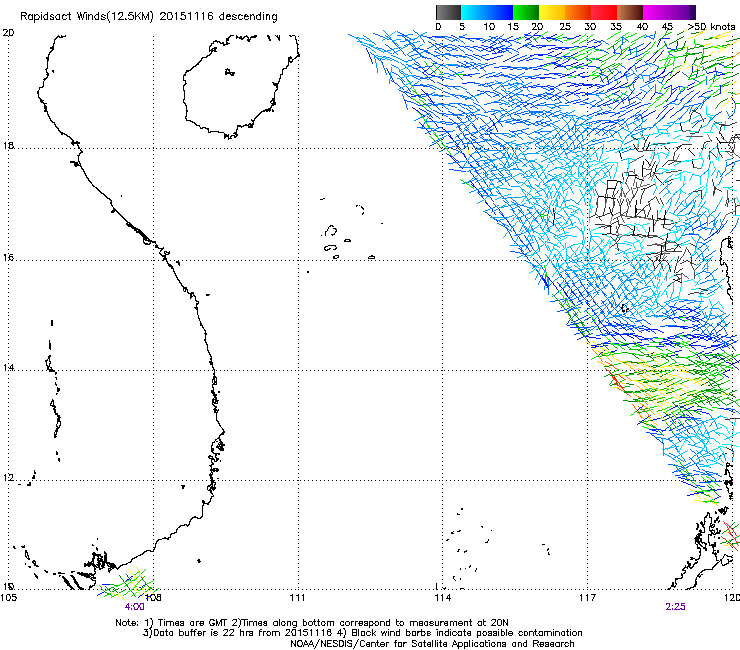The width and height of the screenshot is (740, 650).
Task: Click the latitude label 20
Action: click(8, 33)
